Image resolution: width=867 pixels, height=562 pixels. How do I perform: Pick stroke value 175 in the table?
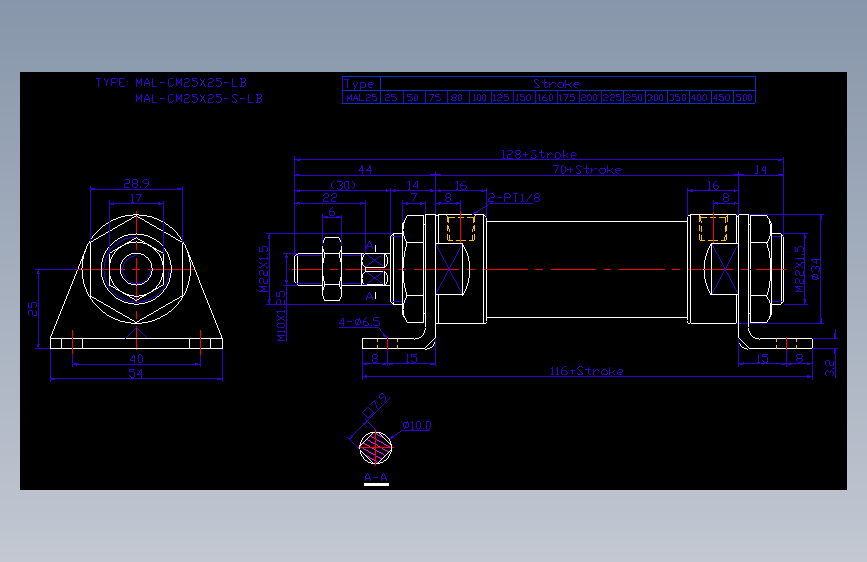tap(567, 98)
